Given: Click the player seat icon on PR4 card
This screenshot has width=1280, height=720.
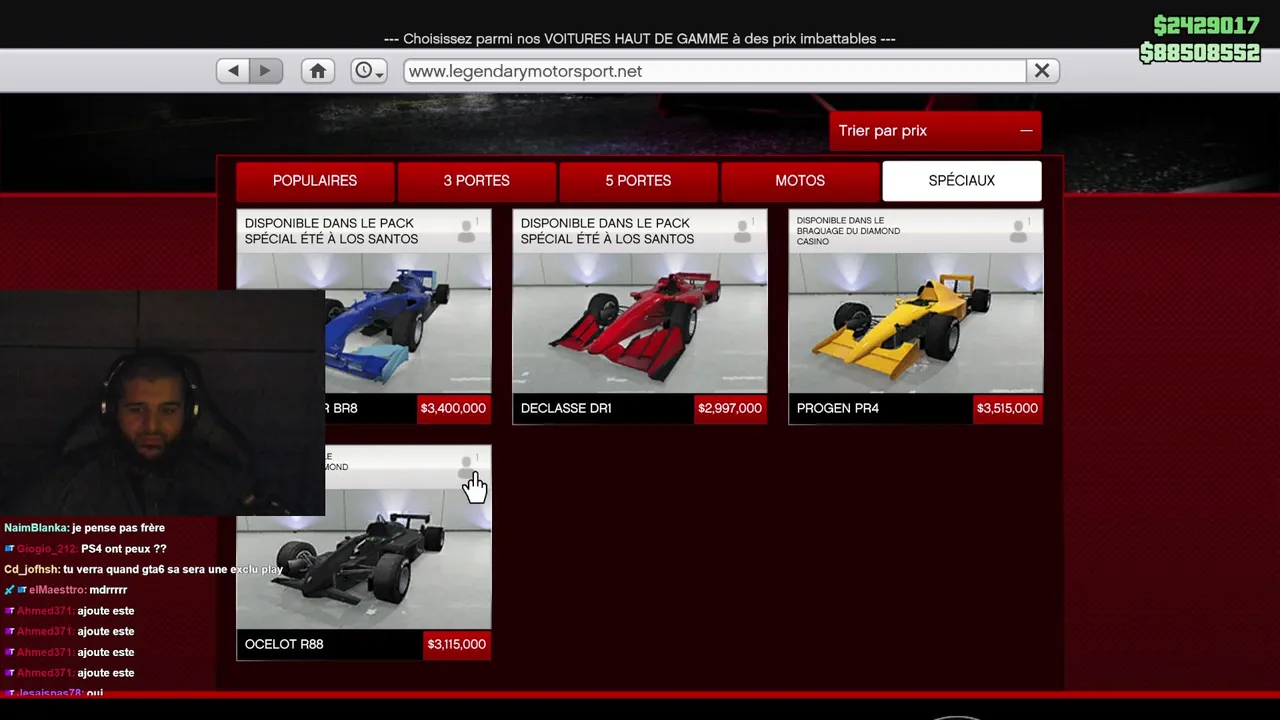Looking at the screenshot, I should click(1019, 231).
